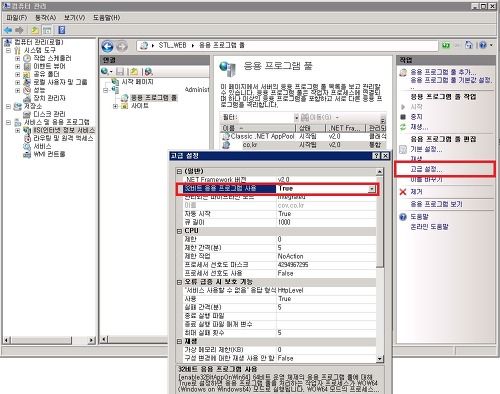Select the HttpLevel response type value
Screen dimensions: 500x394
291,291
